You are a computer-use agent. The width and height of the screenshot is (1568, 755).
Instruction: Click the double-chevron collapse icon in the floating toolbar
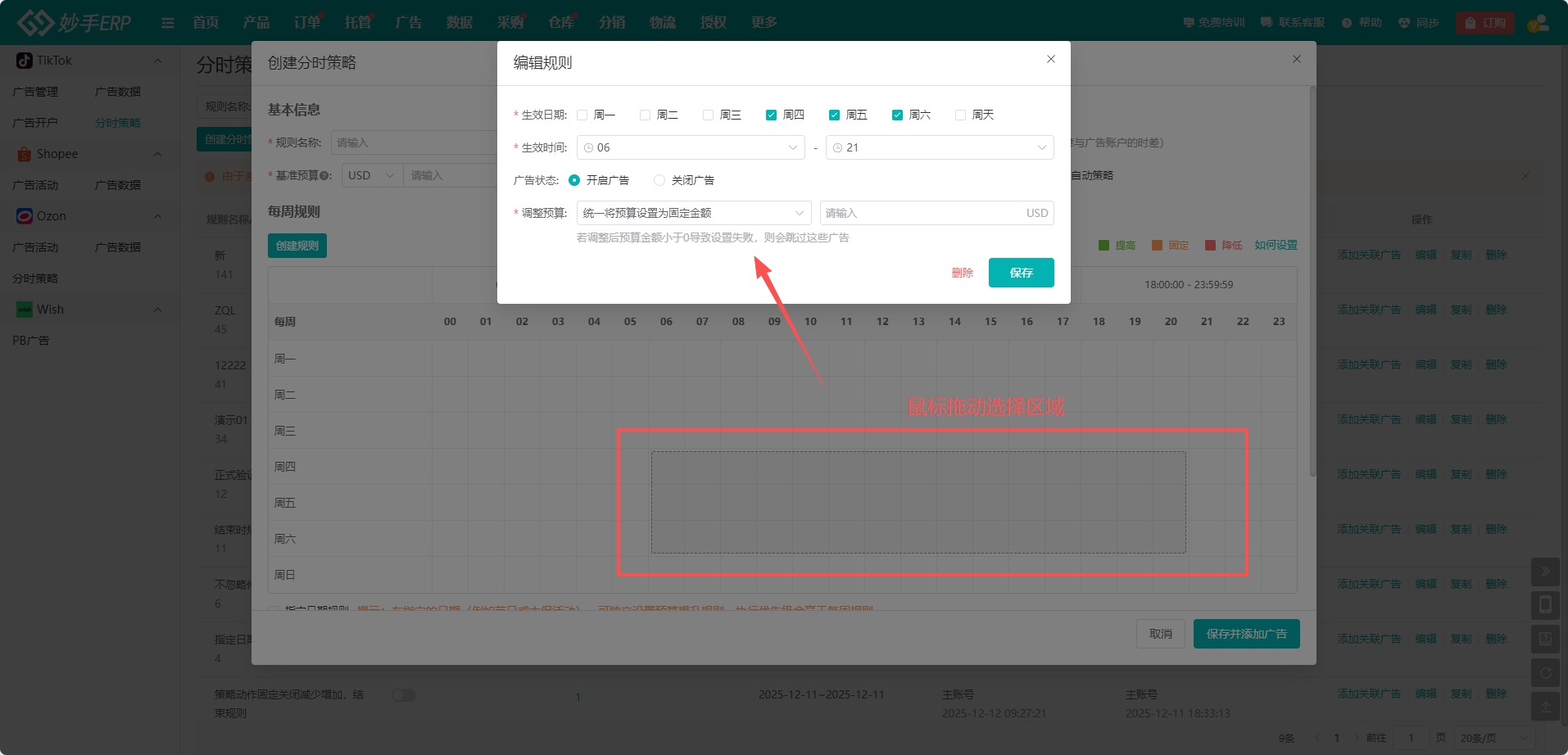(1545, 572)
